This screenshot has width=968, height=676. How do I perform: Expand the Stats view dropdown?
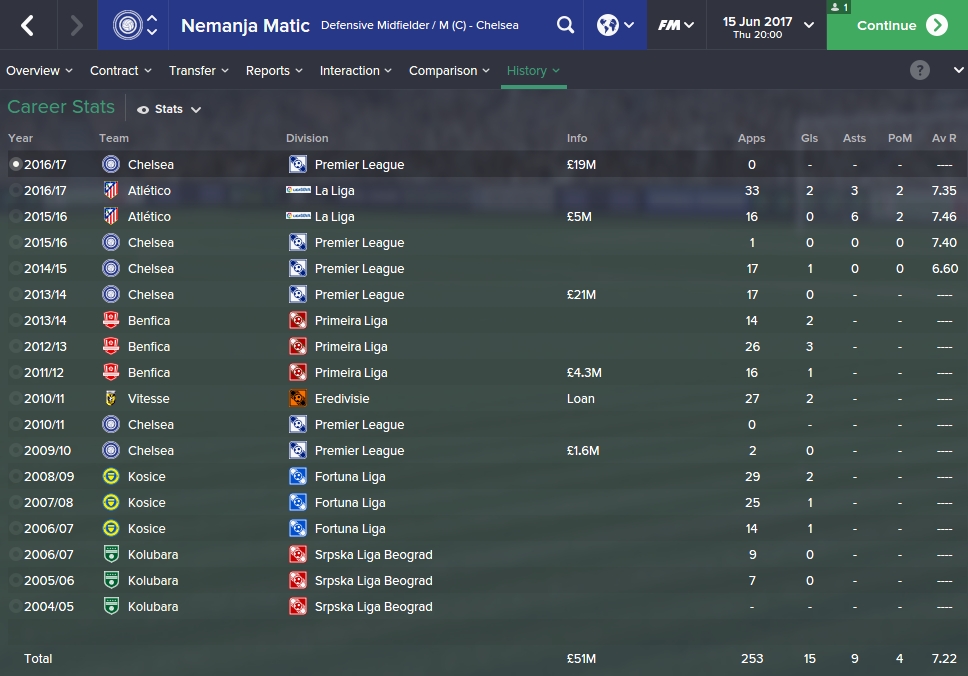pos(169,109)
